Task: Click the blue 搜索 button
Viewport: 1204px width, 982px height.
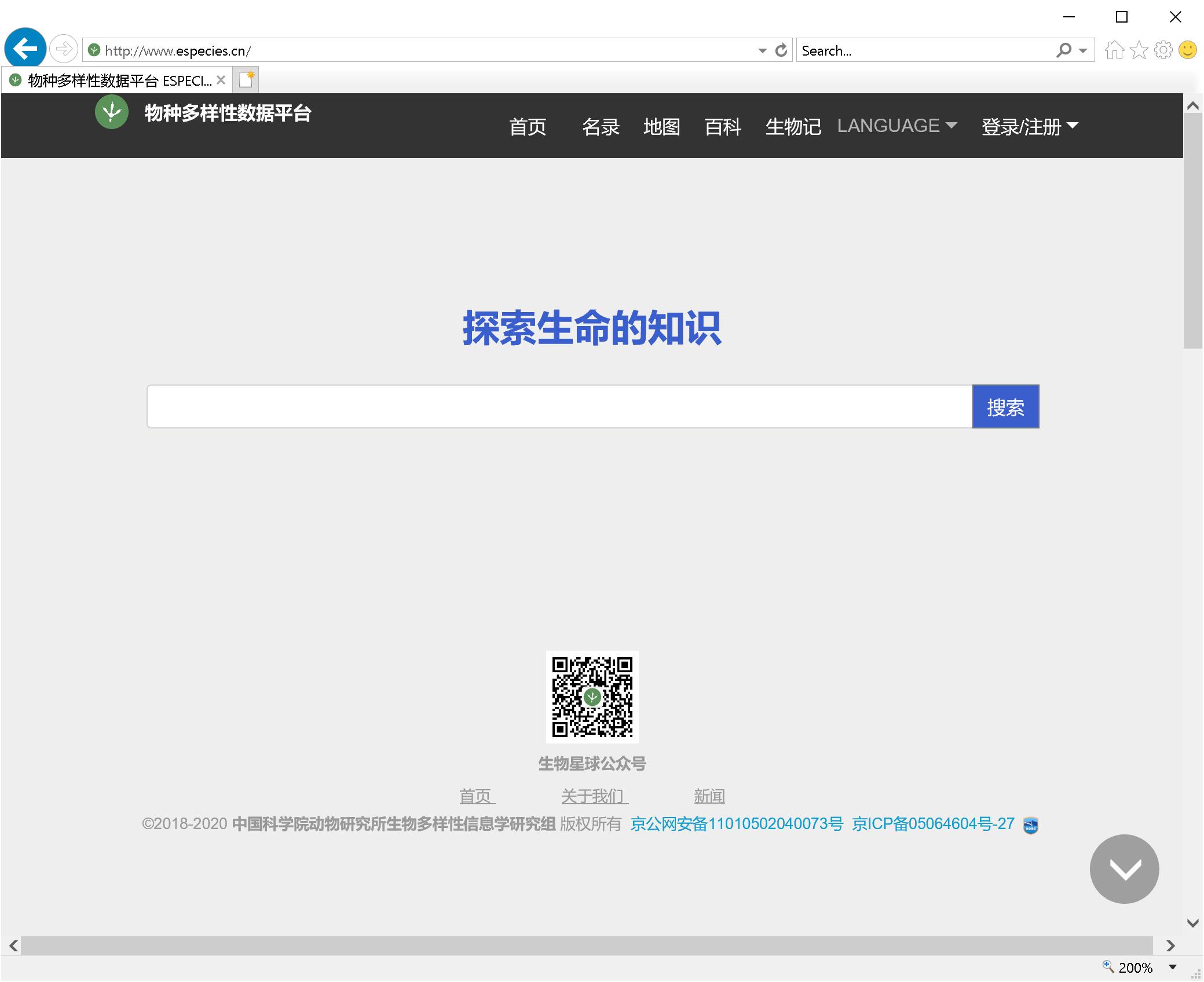Action: click(x=1005, y=407)
